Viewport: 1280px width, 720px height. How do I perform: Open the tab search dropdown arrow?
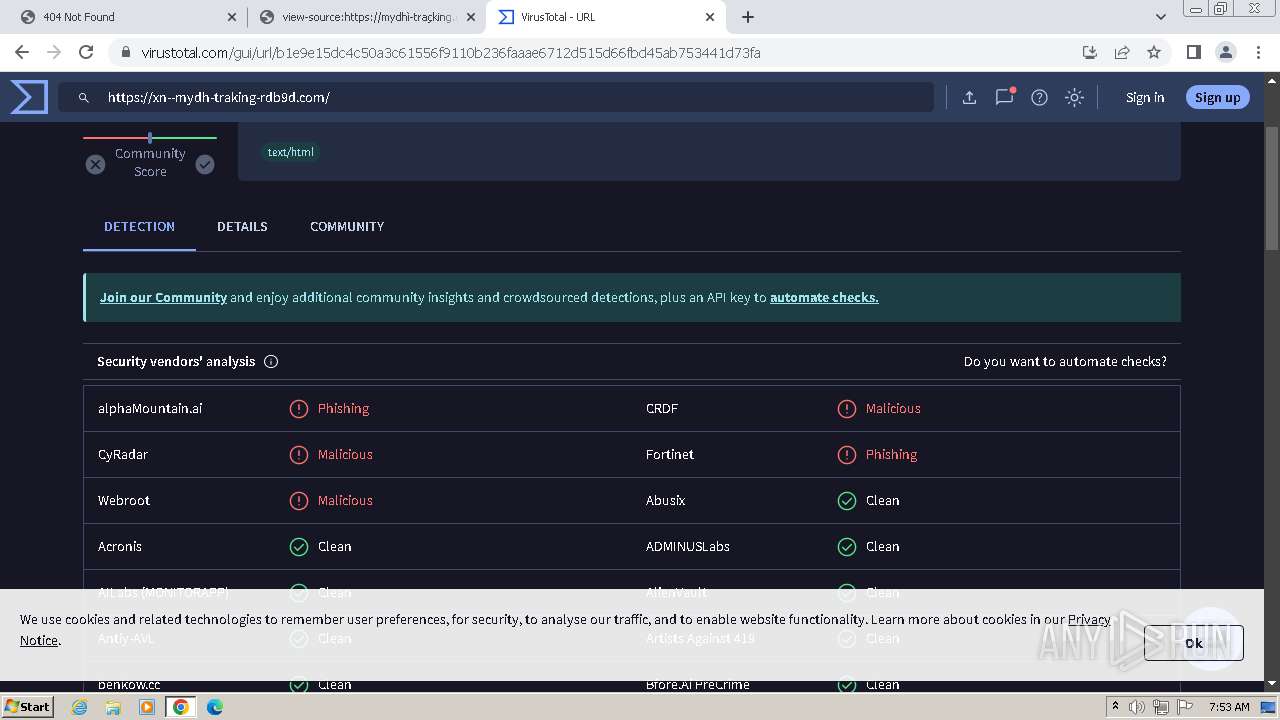coord(1161,17)
